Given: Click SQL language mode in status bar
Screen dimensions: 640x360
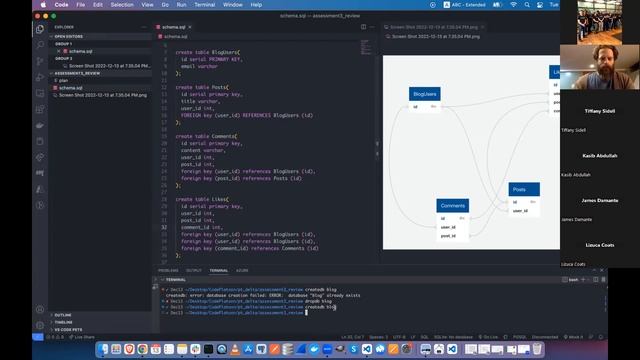Looking at the screenshot, I should (x=424, y=337).
